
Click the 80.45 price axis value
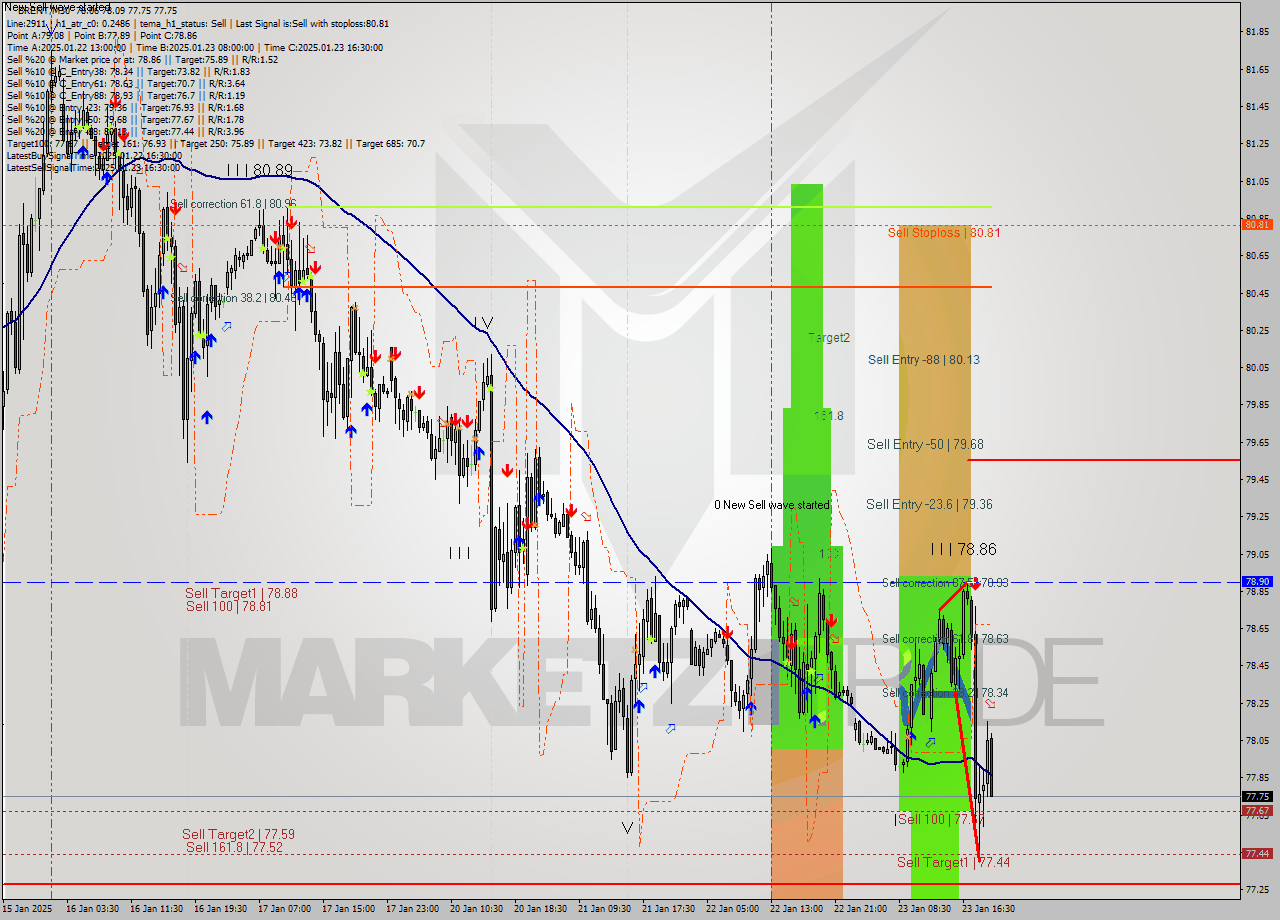(1257, 293)
